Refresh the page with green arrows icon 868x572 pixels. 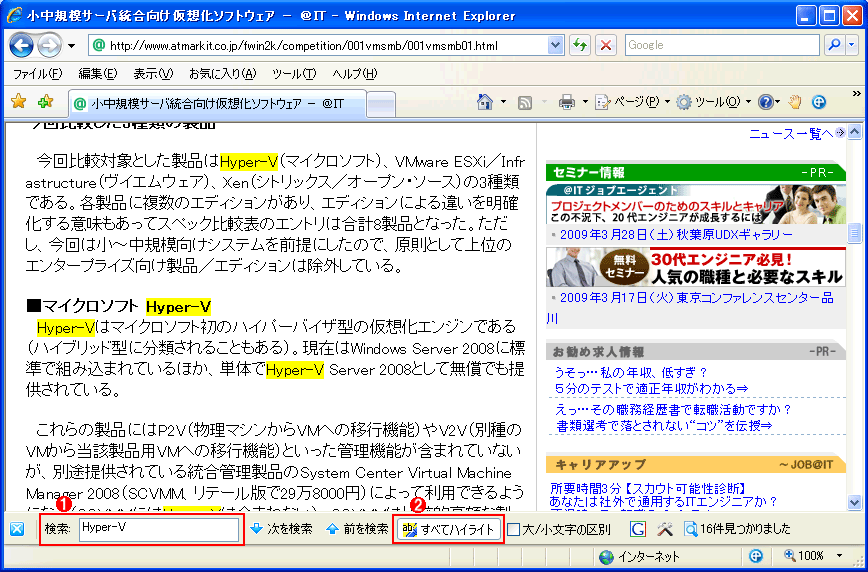[580, 45]
